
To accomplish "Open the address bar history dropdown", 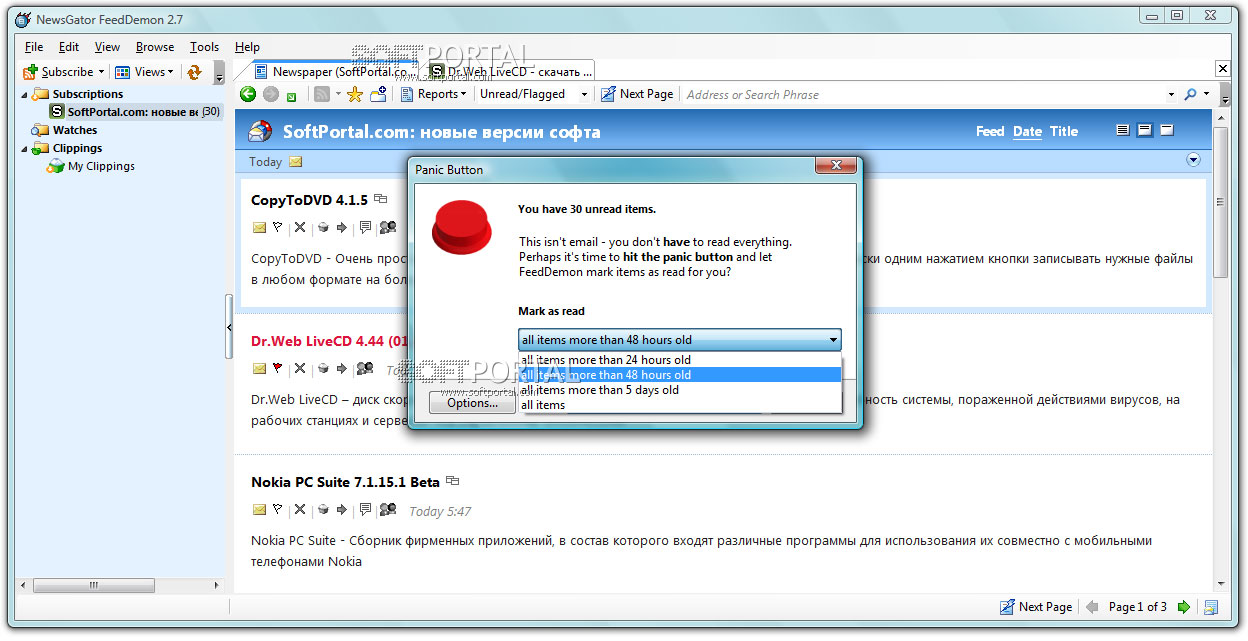I will point(1171,95).
